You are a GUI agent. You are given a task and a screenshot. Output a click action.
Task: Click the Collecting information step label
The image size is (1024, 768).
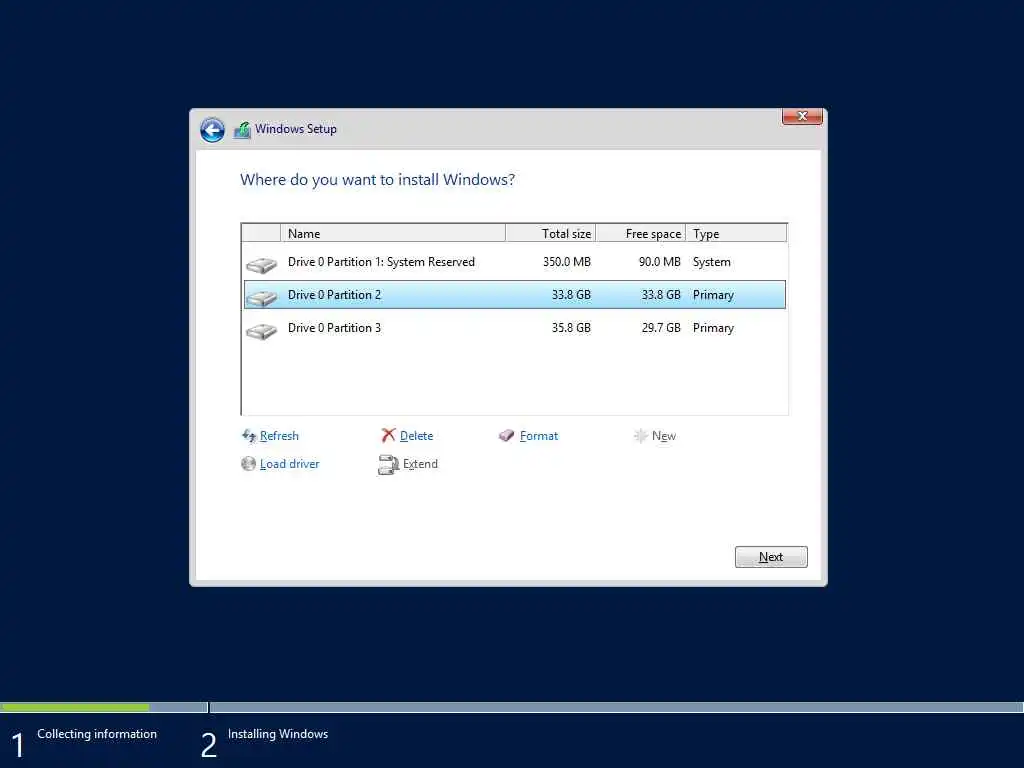pyautogui.click(x=97, y=734)
